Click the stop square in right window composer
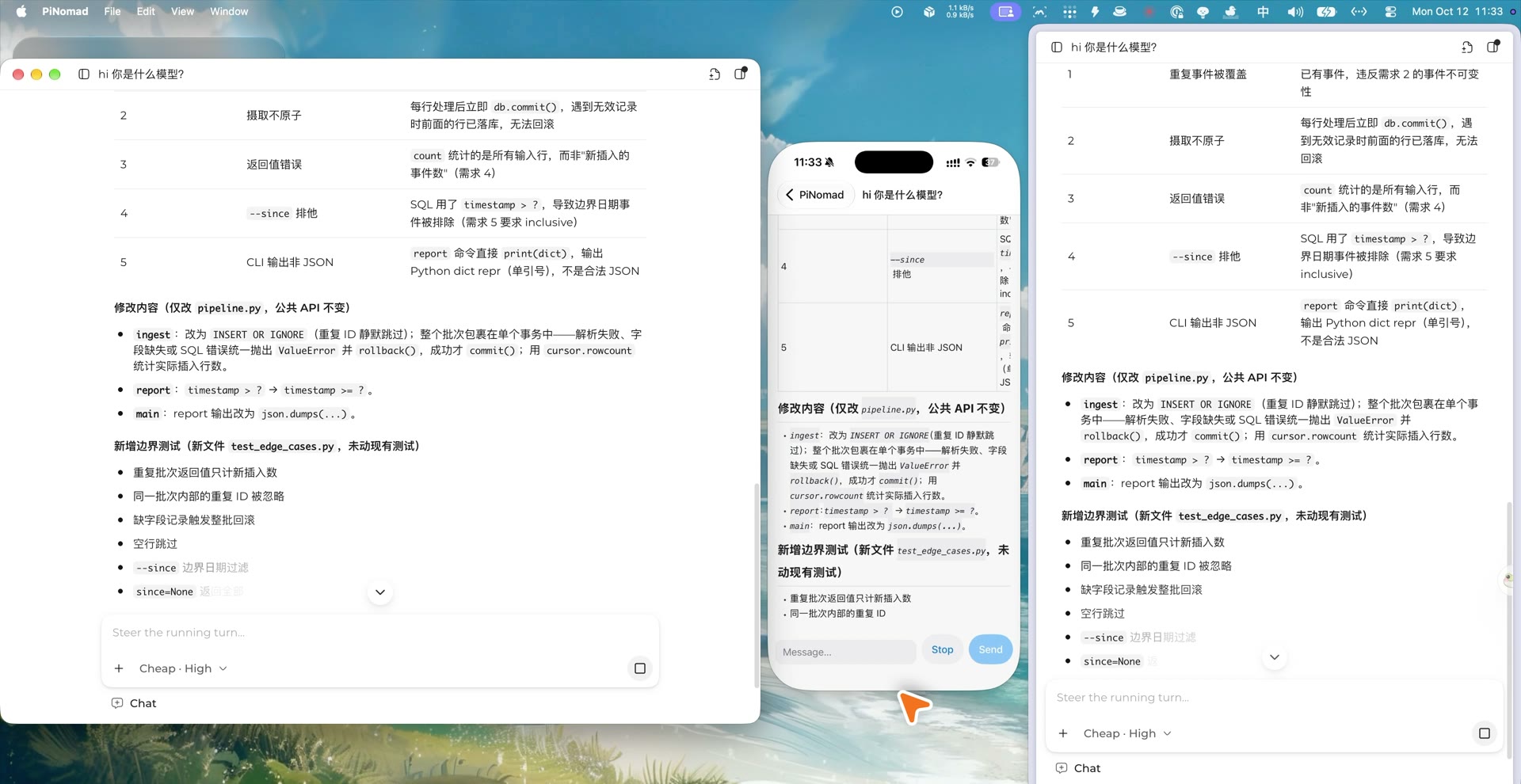This screenshot has height=784, width=1521. coord(1485,733)
